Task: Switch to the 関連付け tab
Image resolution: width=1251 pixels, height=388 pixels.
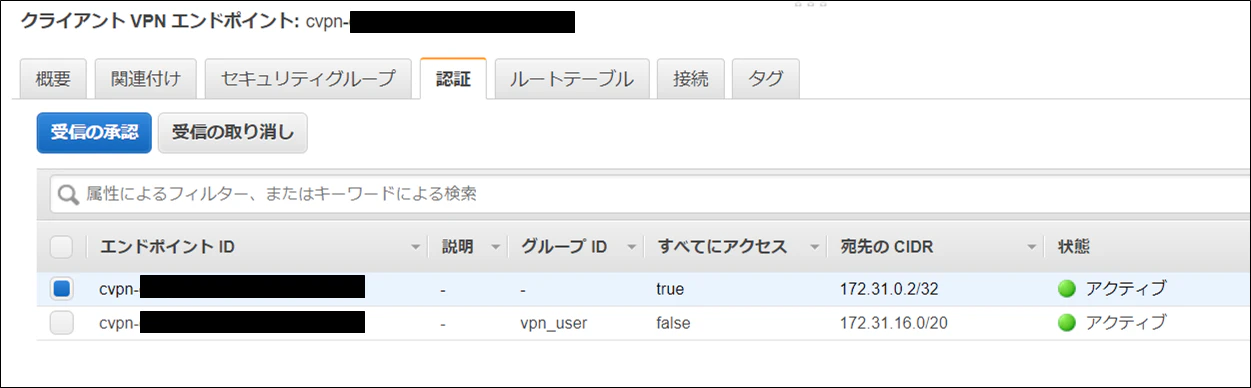Action: point(146,79)
